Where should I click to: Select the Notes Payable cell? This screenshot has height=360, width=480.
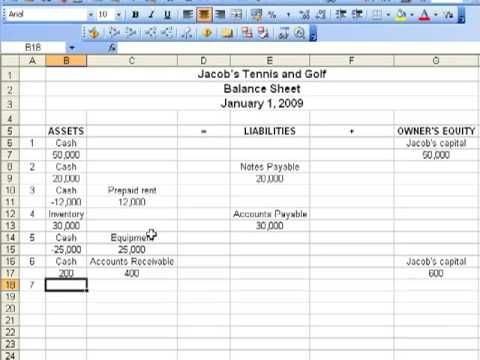point(270,167)
